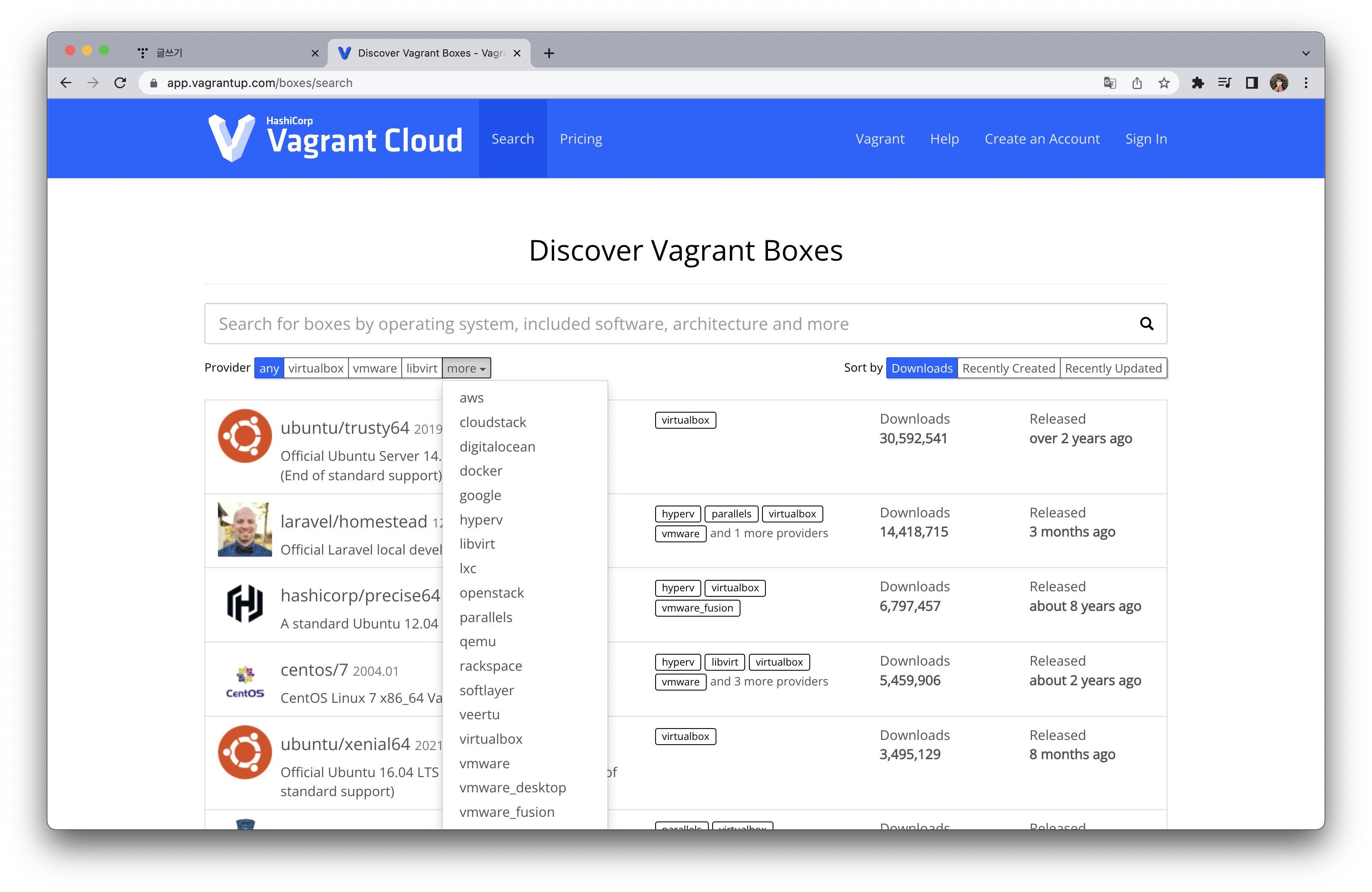The width and height of the screenshot is (1372, 892).
Task: Choose softlayer from provider list
Action: (x=525, y=690)
